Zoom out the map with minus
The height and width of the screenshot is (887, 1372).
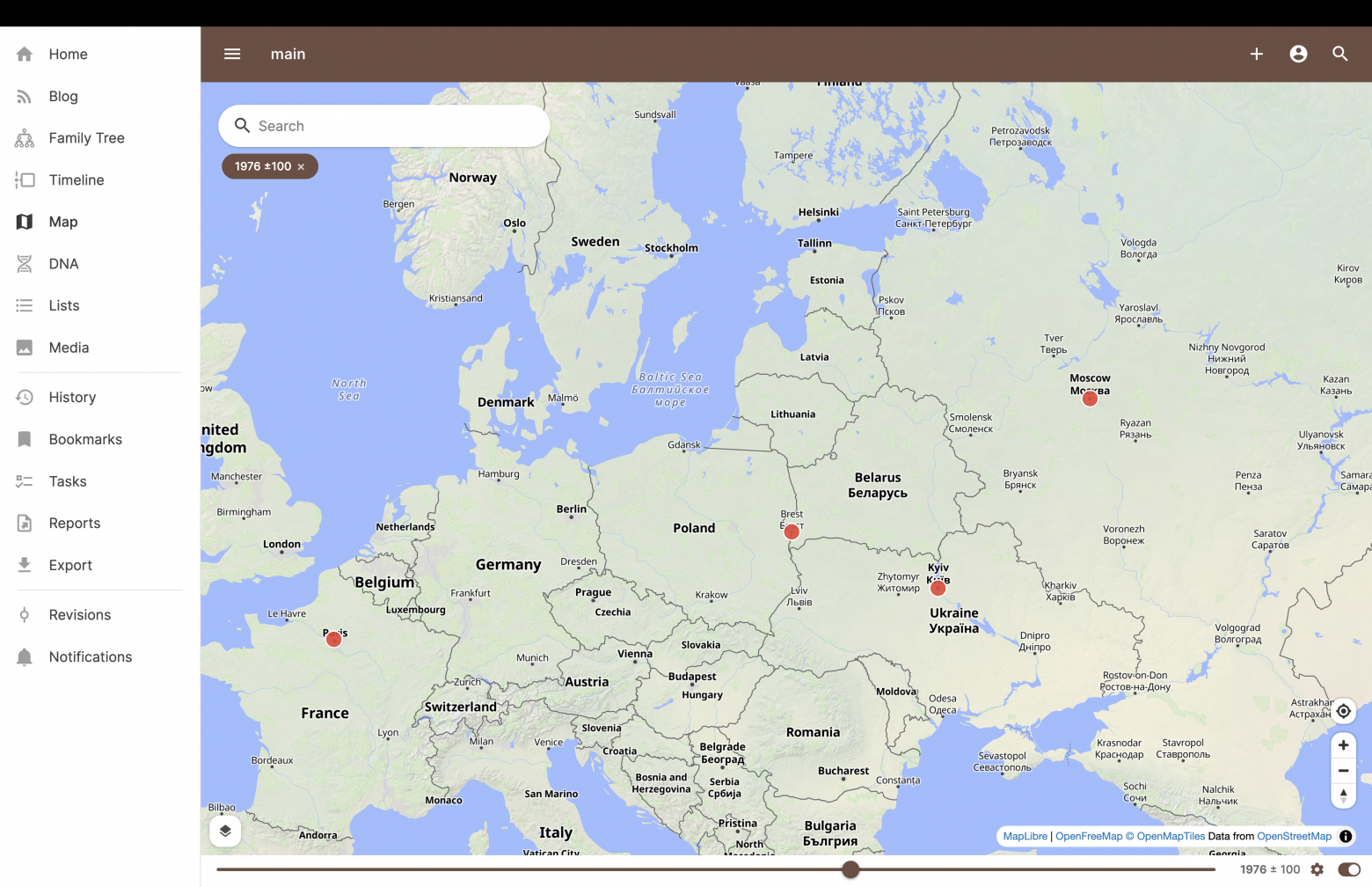tap(1343, 771)
